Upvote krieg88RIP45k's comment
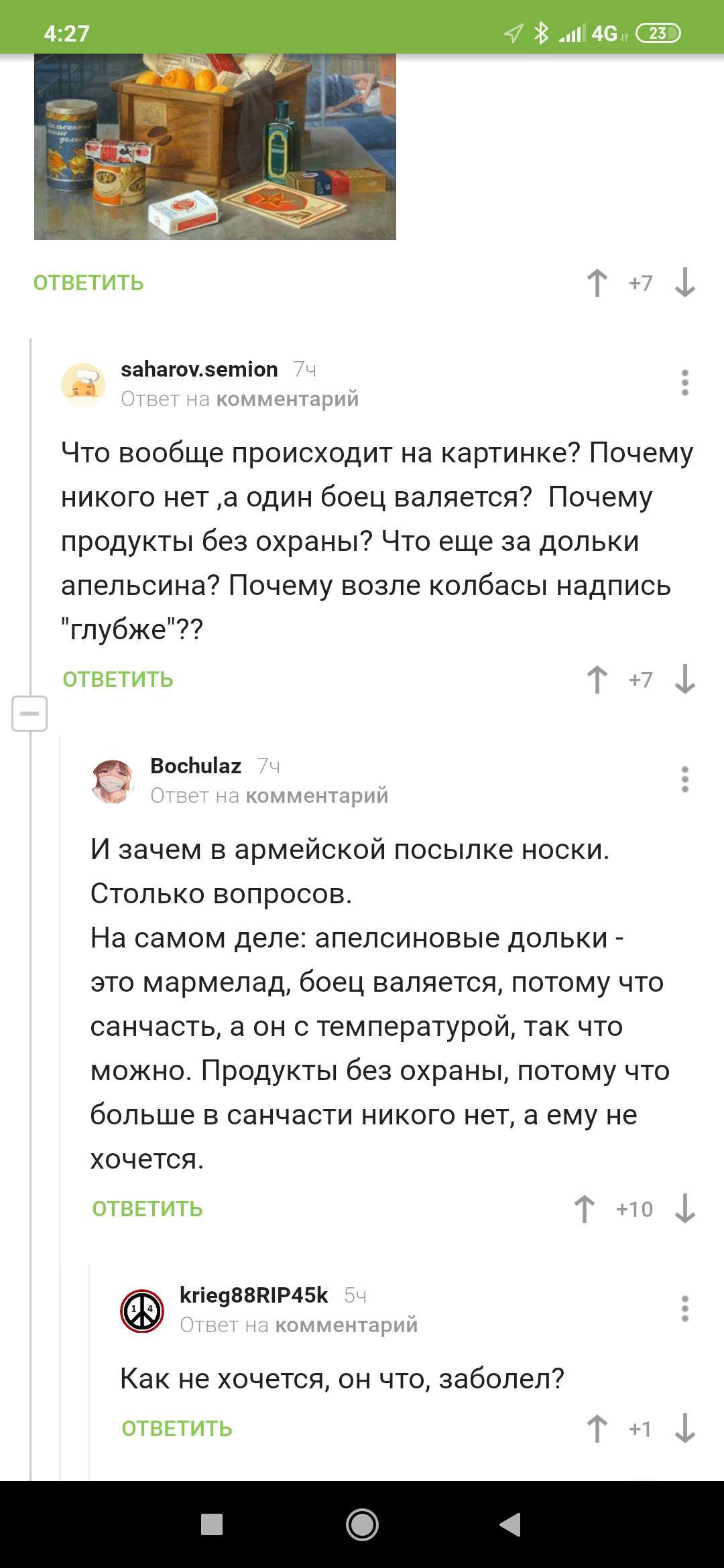724x1568 pixels. pyautogui.click(x=597, y=1429)
